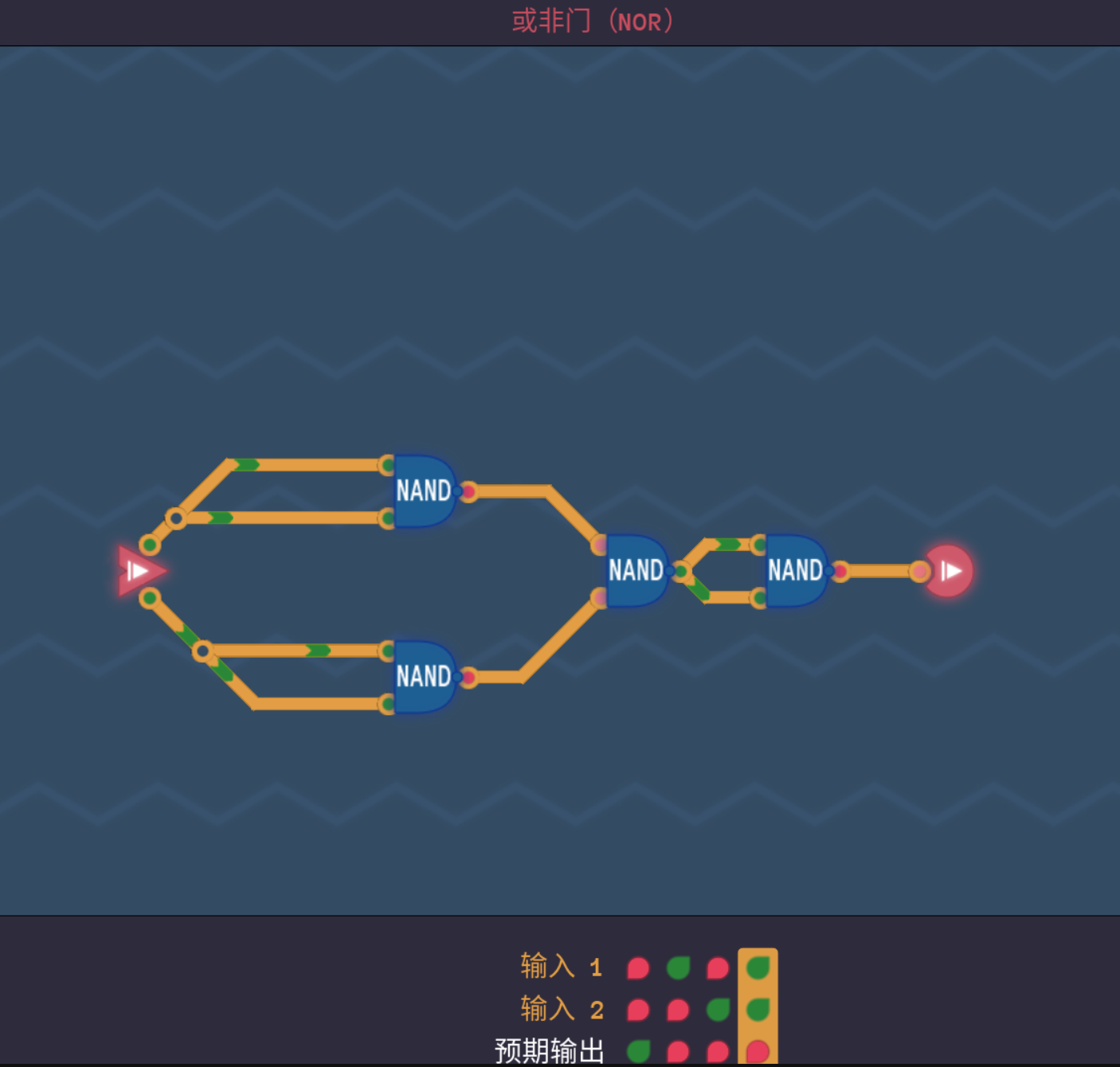Select the highlighted fourth test column's 输入 1 indicator

coord(758,967)
